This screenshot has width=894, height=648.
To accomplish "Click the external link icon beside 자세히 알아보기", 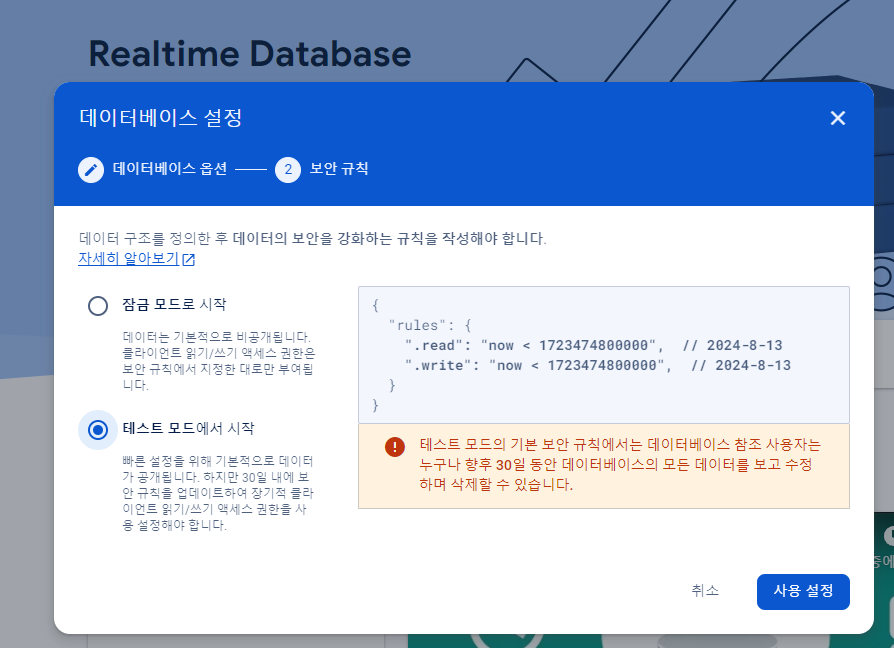I will [x=189, y=259].
